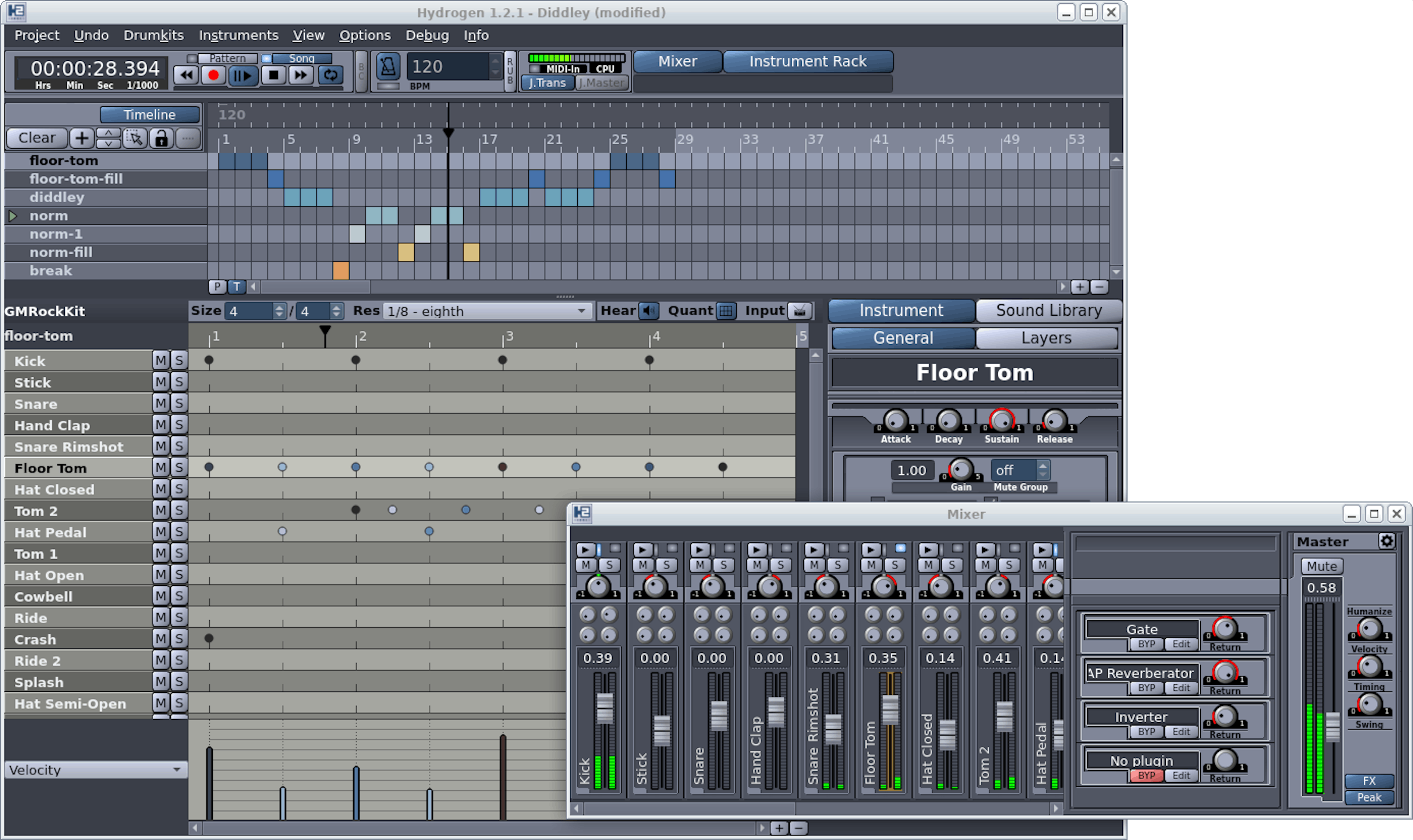
Task: Stop playback with the stop button
Action: 273,75
